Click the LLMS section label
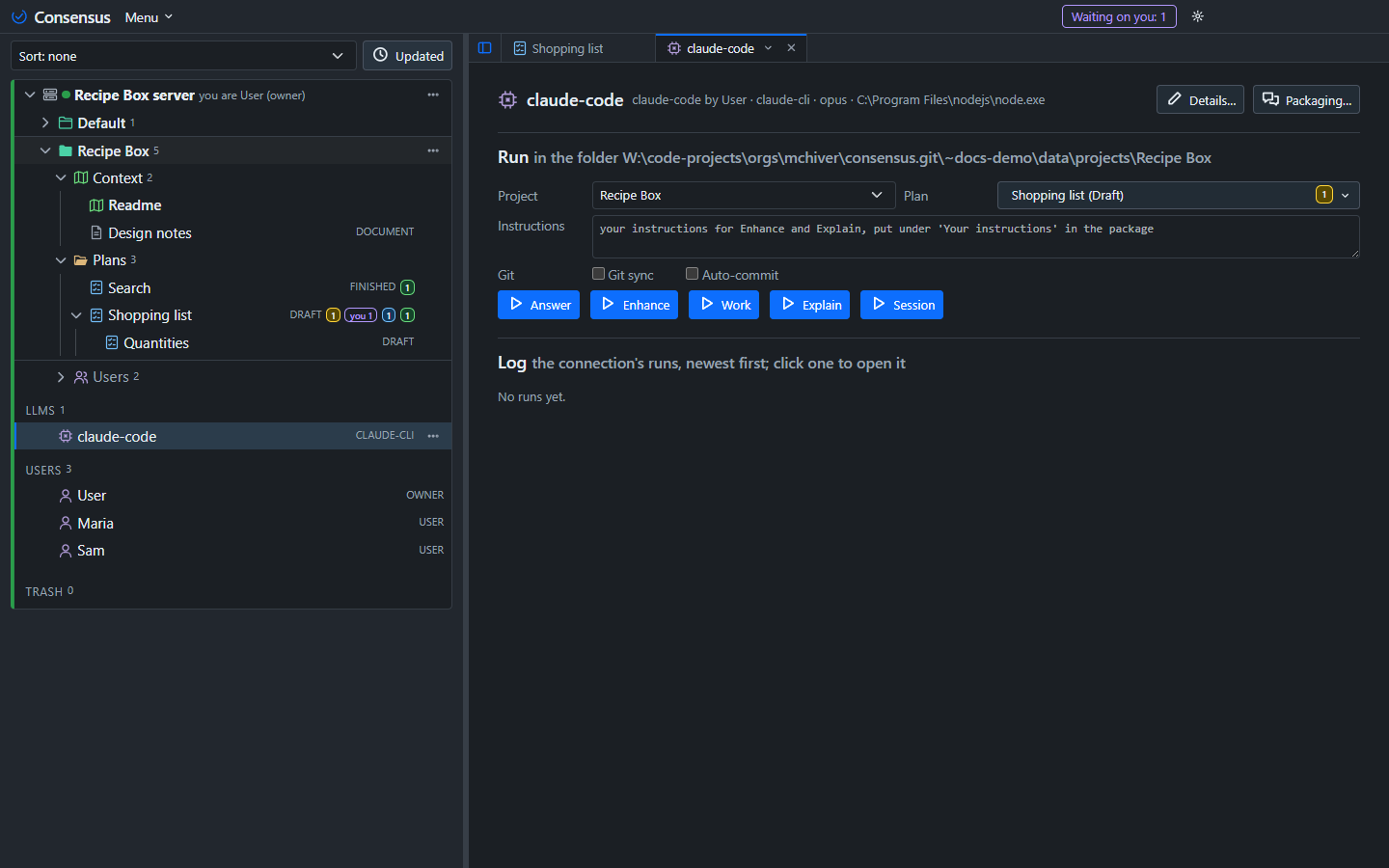The height and width of the screenshot is (868, 1389). [40, 410]
